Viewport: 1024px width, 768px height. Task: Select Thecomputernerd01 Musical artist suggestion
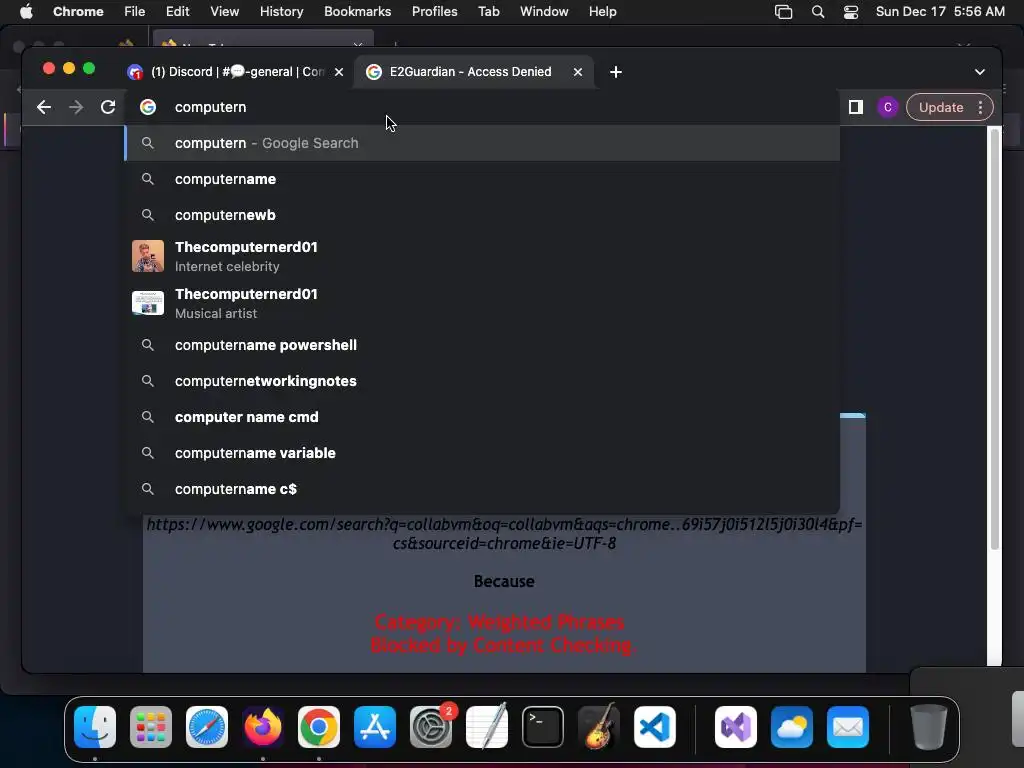(x=482, y=303)
